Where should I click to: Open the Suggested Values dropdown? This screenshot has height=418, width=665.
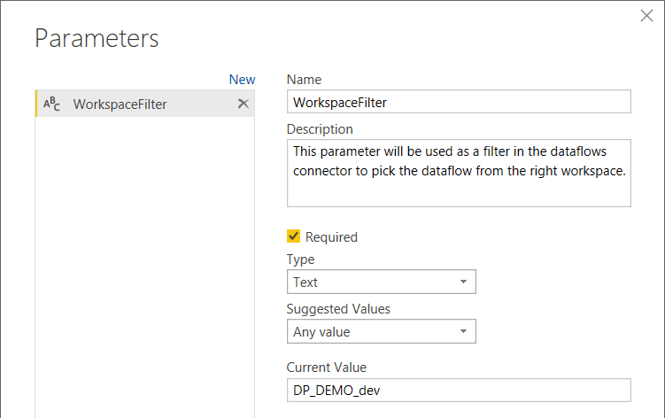pos(381,332)
